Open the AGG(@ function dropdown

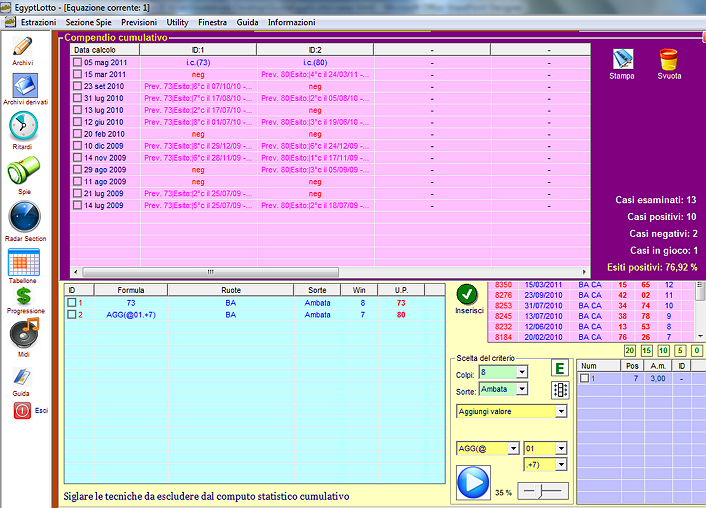point(513,449)
